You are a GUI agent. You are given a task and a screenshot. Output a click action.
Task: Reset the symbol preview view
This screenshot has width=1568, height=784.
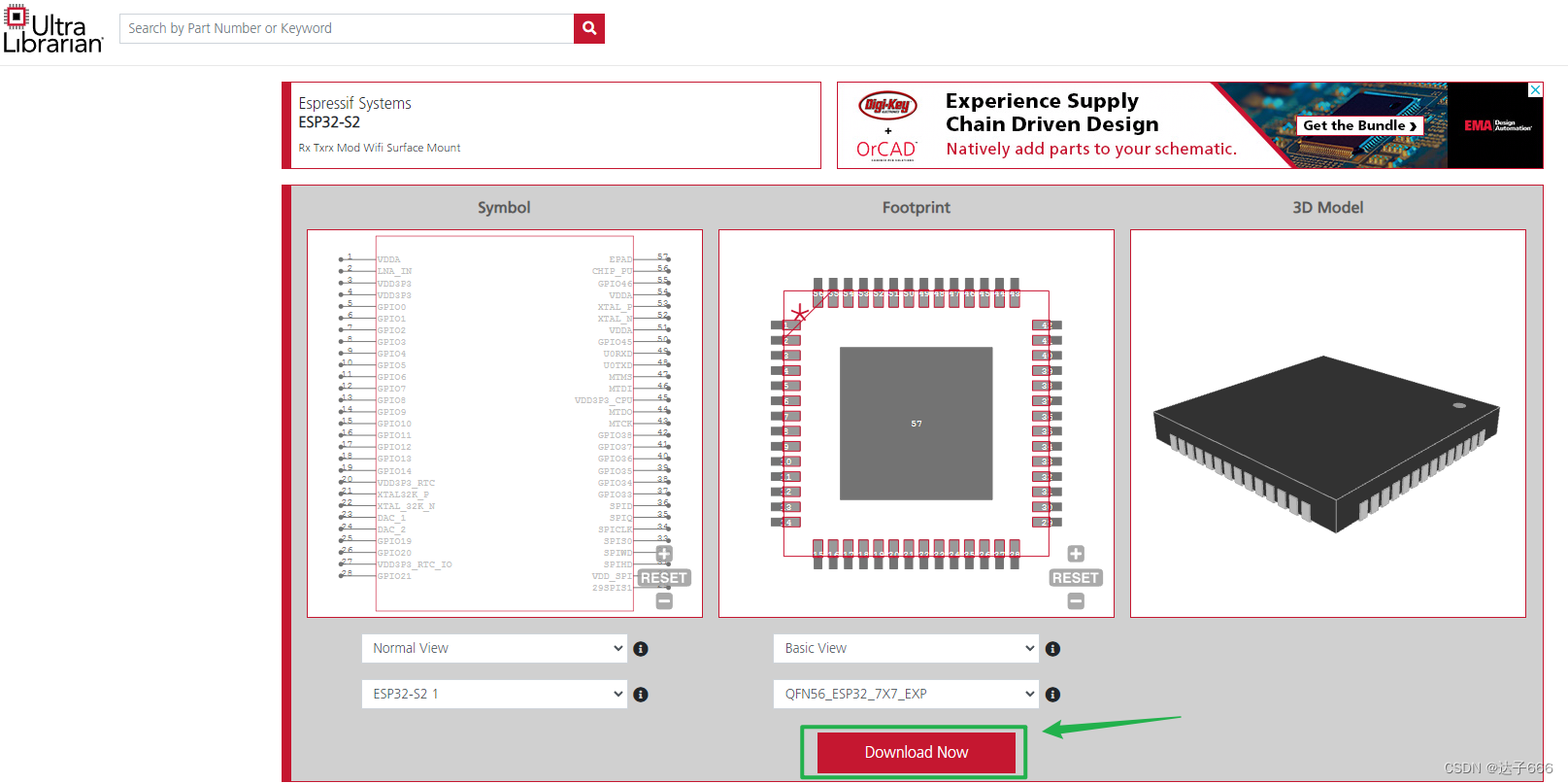664,578
